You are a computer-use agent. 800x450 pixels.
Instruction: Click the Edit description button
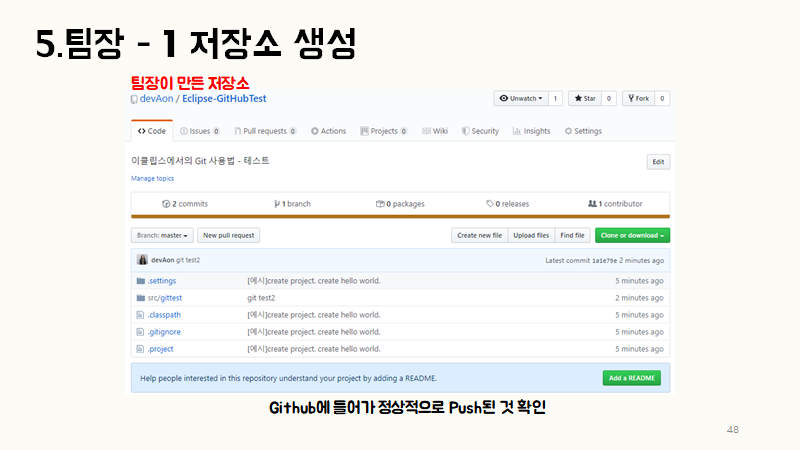(x=658, y=162)
